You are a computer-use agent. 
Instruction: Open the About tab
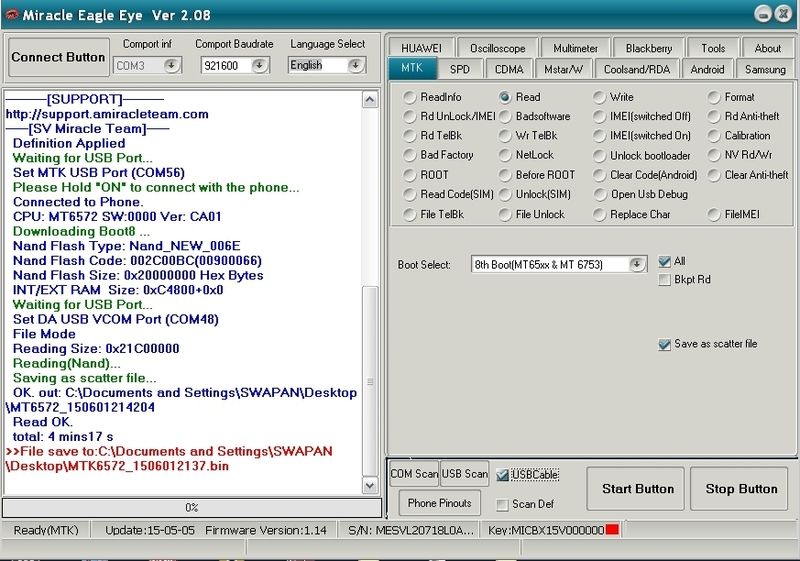[767, 48]
